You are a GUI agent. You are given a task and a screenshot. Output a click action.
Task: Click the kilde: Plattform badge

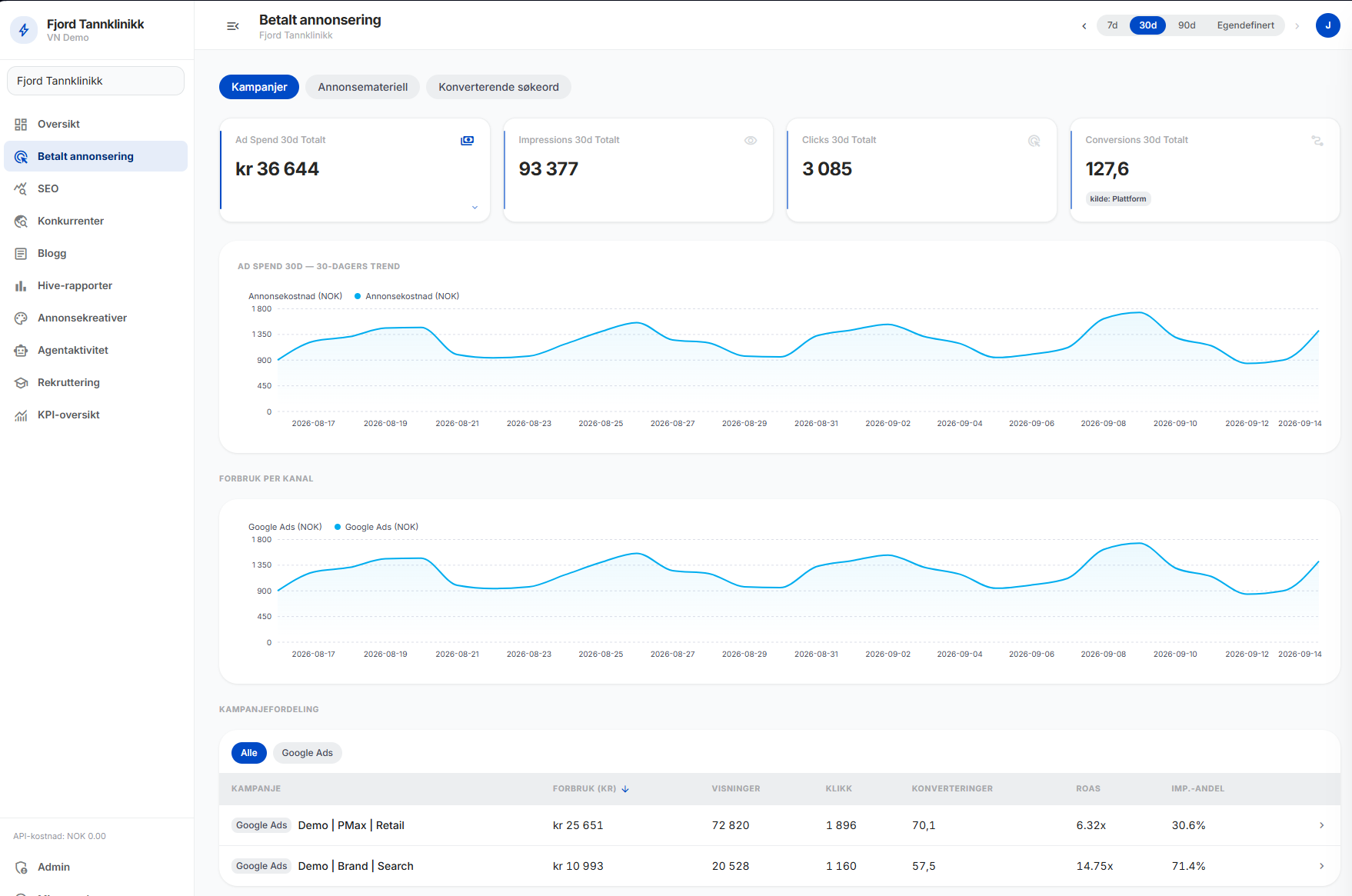tap(1117, 199)
